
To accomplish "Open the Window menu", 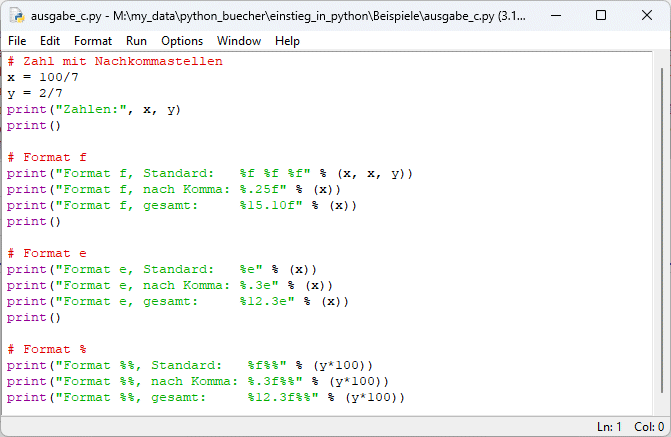I will [x=239, y=41].
